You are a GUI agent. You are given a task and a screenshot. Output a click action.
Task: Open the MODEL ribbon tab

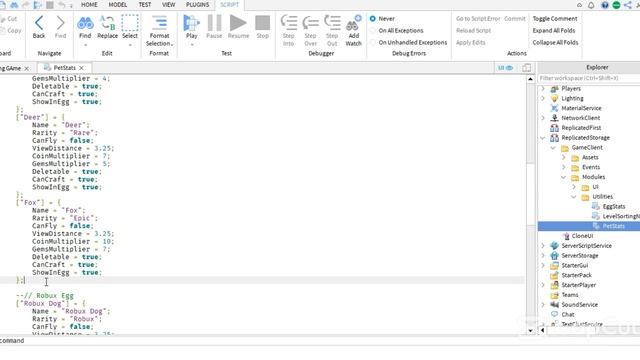pyautogui.click(x=118, y=4)
